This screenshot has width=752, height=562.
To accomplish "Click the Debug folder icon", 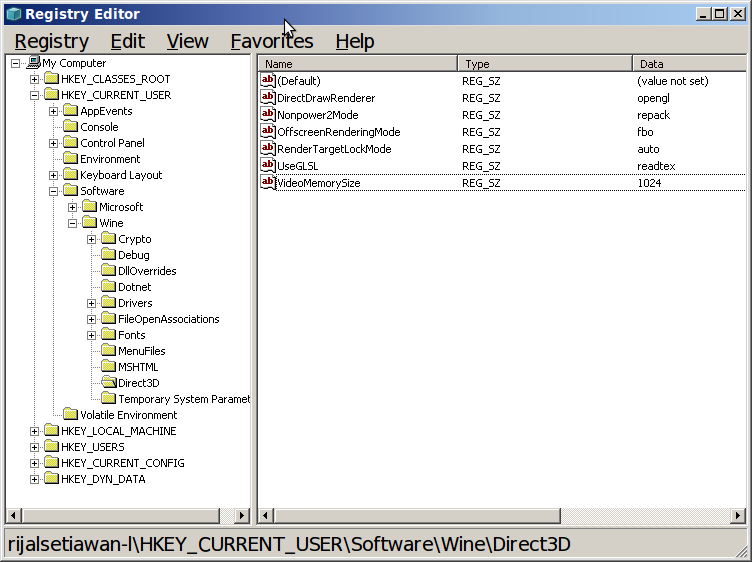I will pos(109,255).
